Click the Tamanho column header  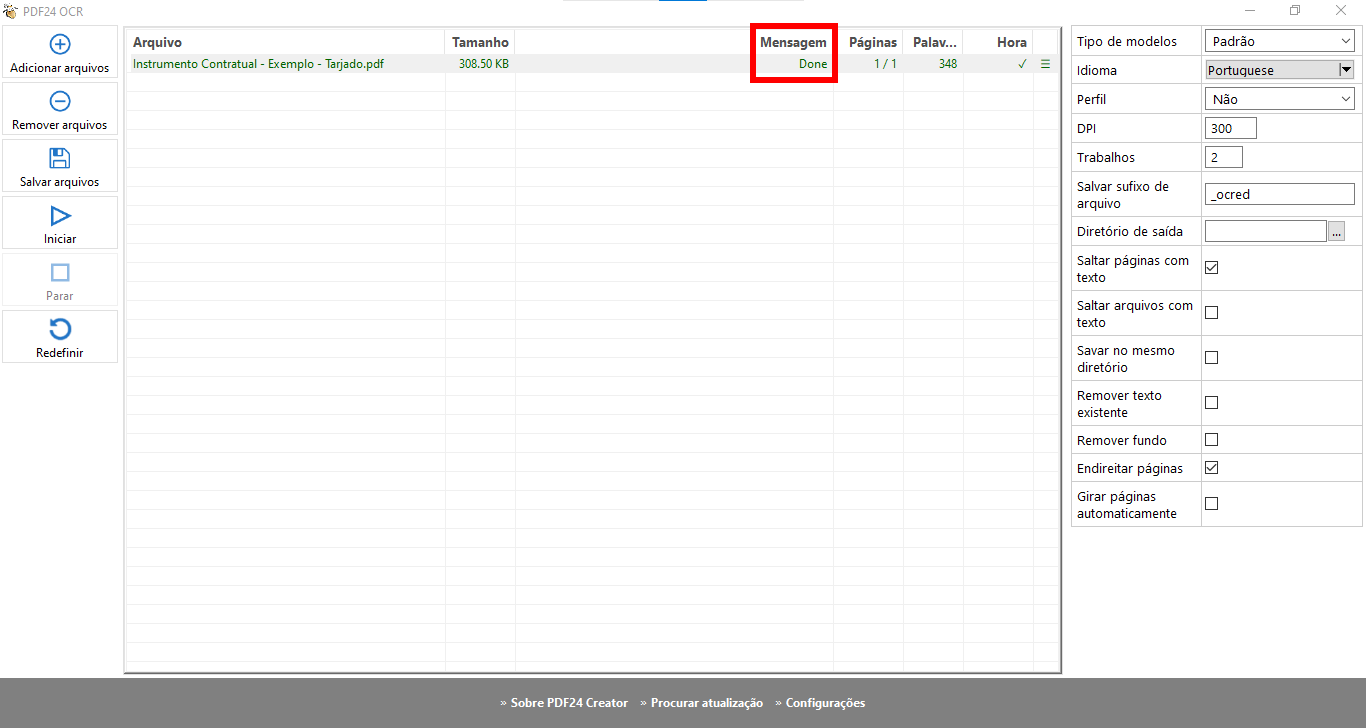click(x=480, y=42)
